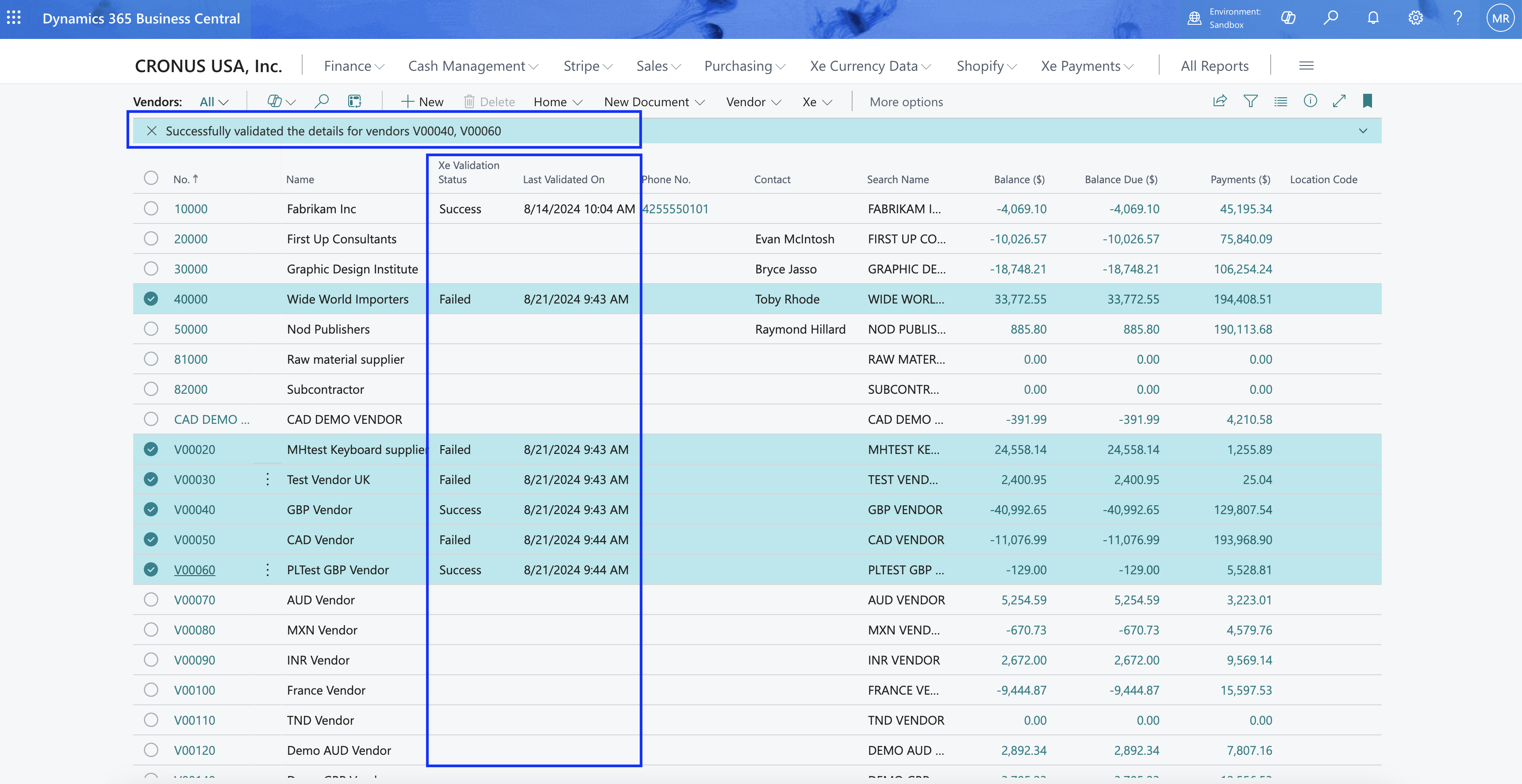Open the app launcher waffle icon
The height and width of the screenshot is (784, 1522).
[14, 18]
